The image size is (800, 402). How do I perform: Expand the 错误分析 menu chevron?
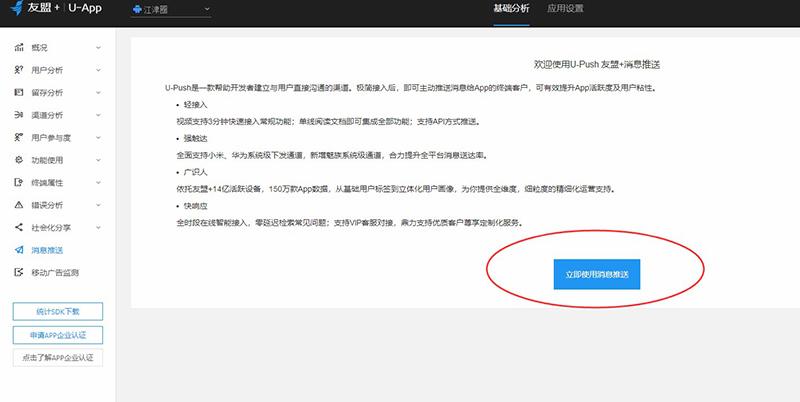[98, 205]
